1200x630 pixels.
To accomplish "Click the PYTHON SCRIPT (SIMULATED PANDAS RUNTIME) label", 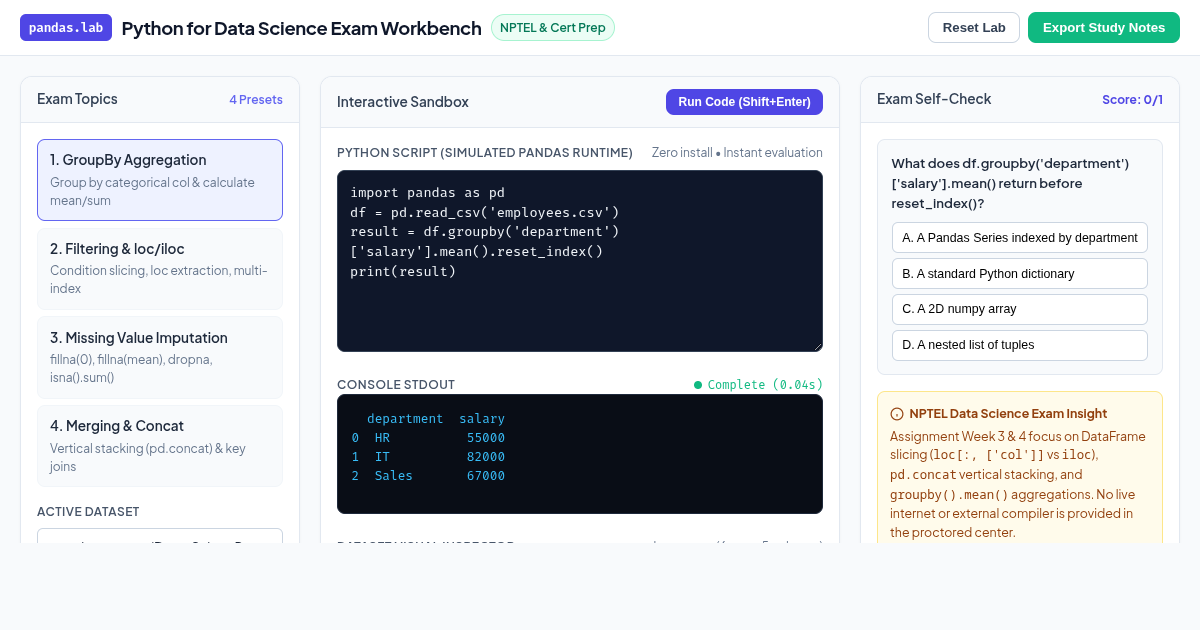I will pyautogui.click(x=485, y=153).
